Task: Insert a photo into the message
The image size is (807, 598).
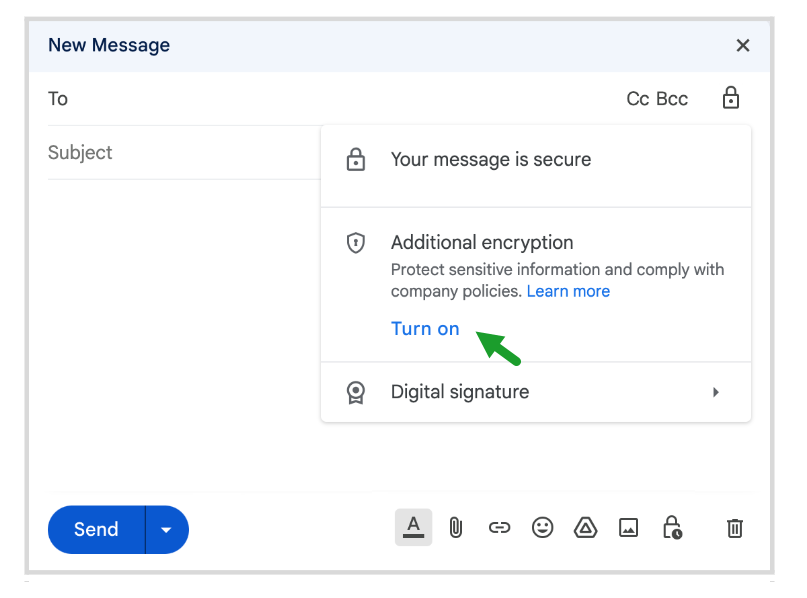Action: pyautogui.click(x=628, y=528)
